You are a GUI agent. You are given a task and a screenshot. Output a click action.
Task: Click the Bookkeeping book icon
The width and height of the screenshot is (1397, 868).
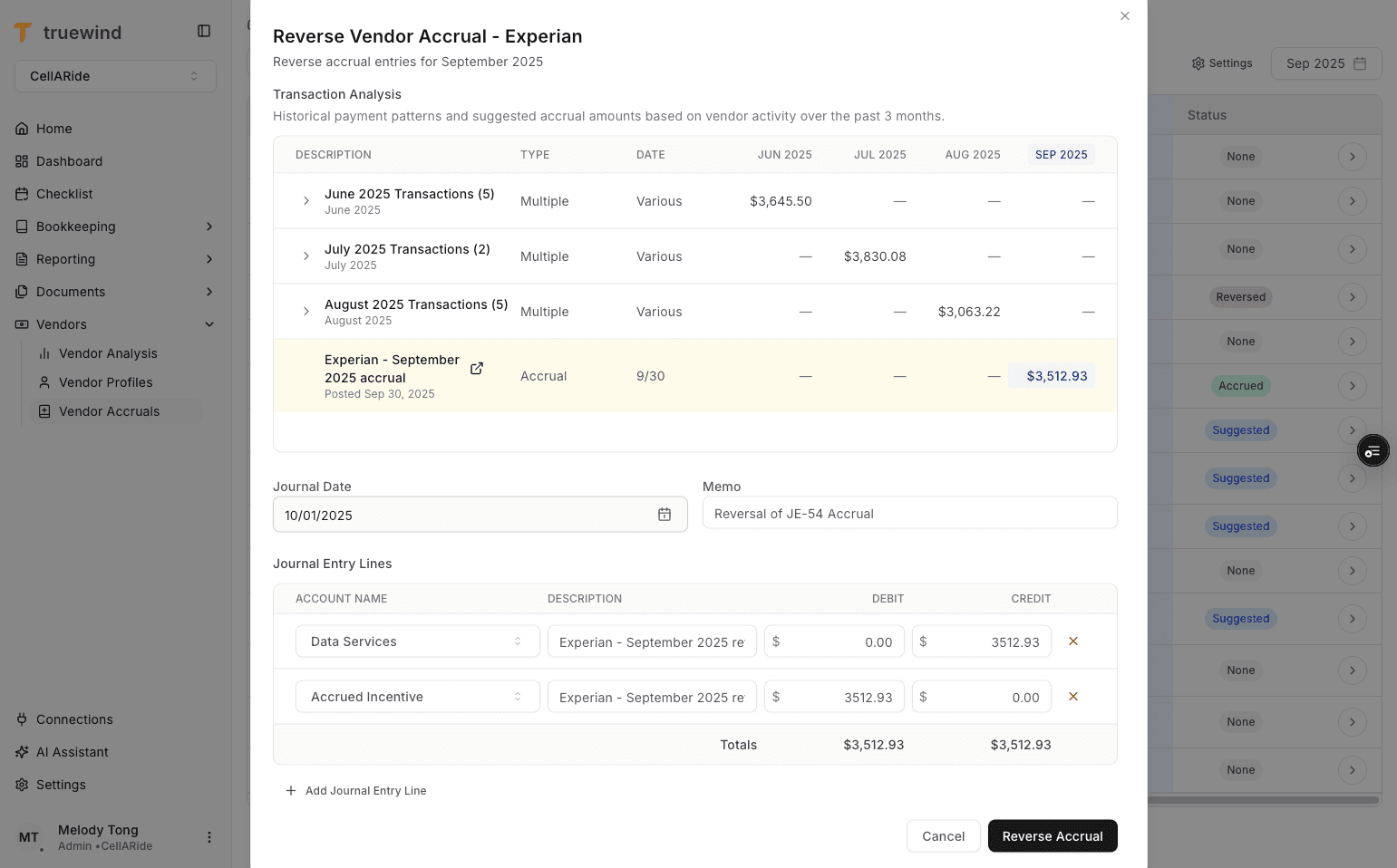point(22,227)
